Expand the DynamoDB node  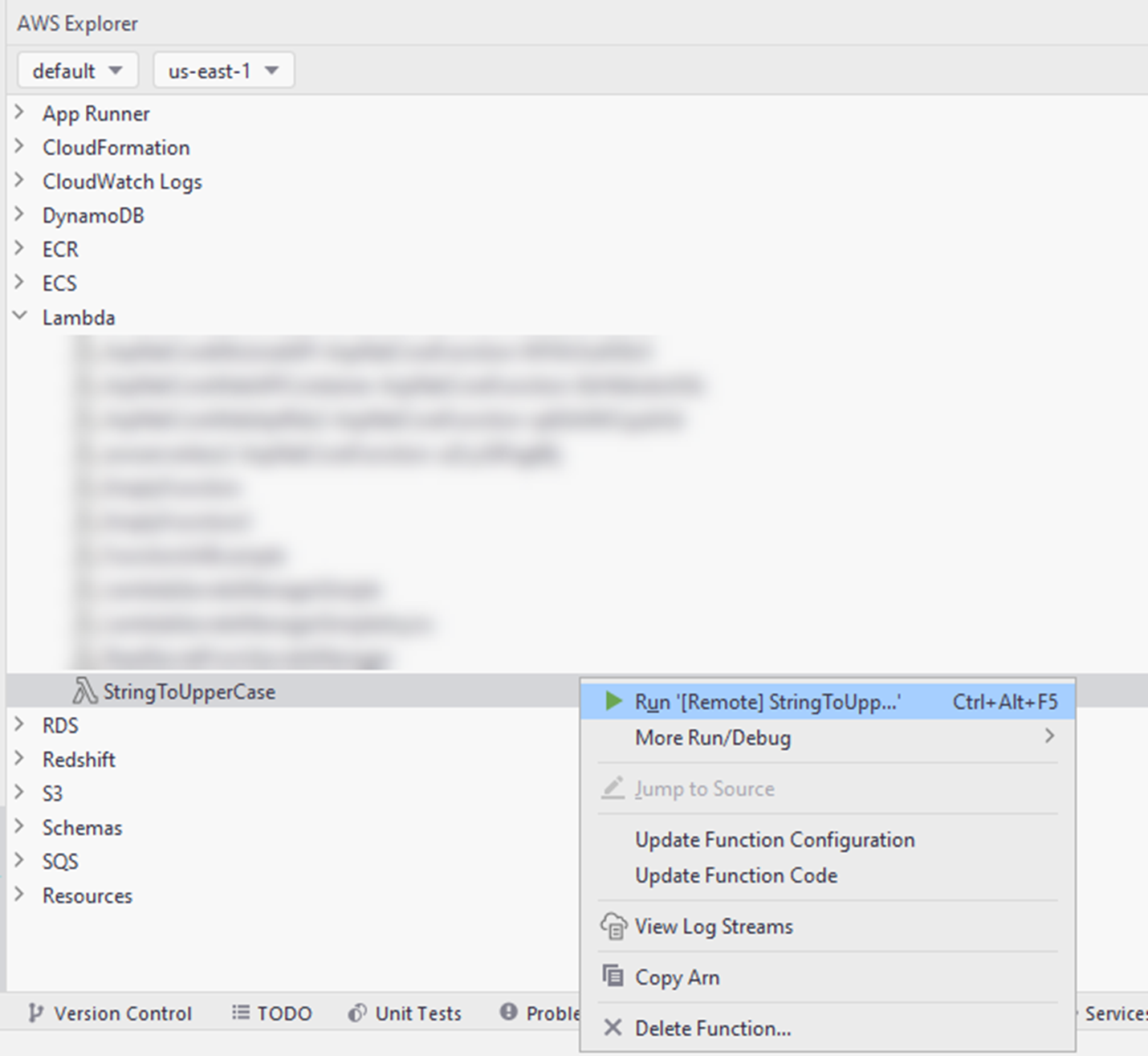[x=20, y=214]
